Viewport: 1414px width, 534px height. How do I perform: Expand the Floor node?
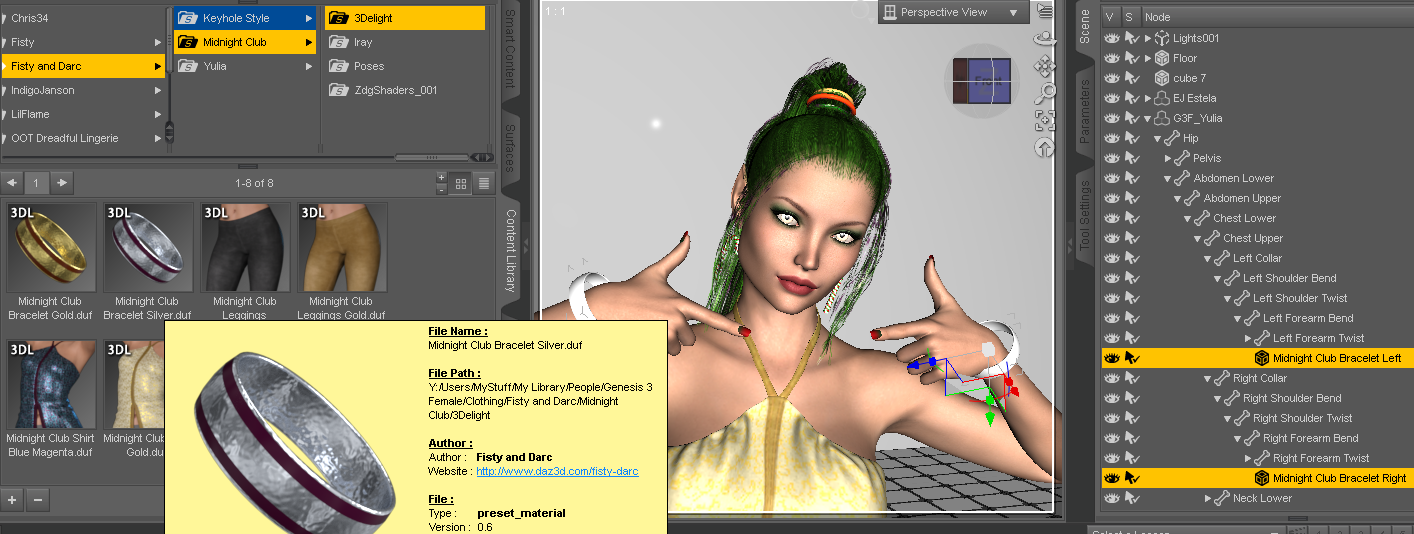tap(1148, 58)
